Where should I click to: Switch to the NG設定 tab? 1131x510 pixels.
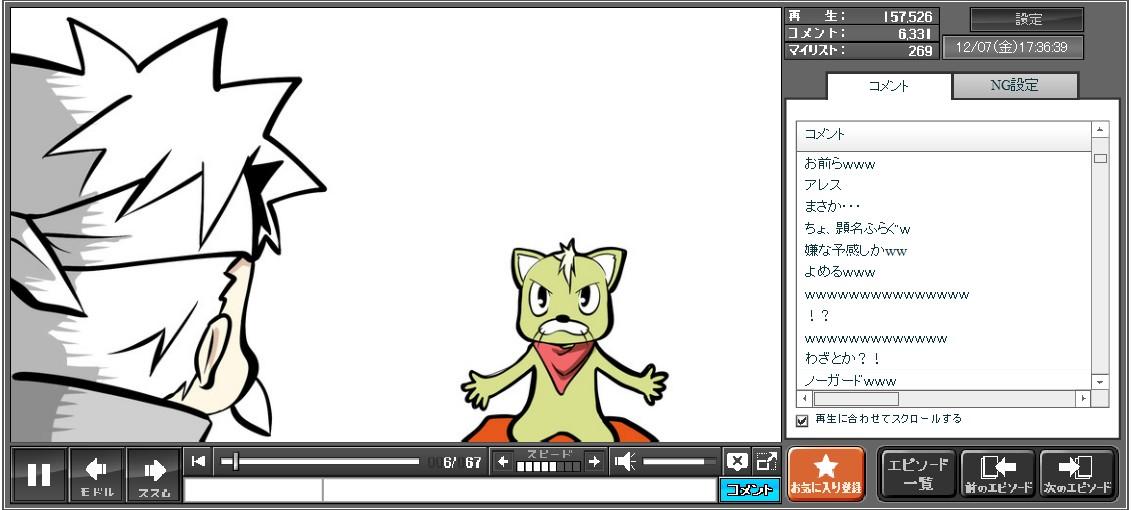(x=1014, y=86)
